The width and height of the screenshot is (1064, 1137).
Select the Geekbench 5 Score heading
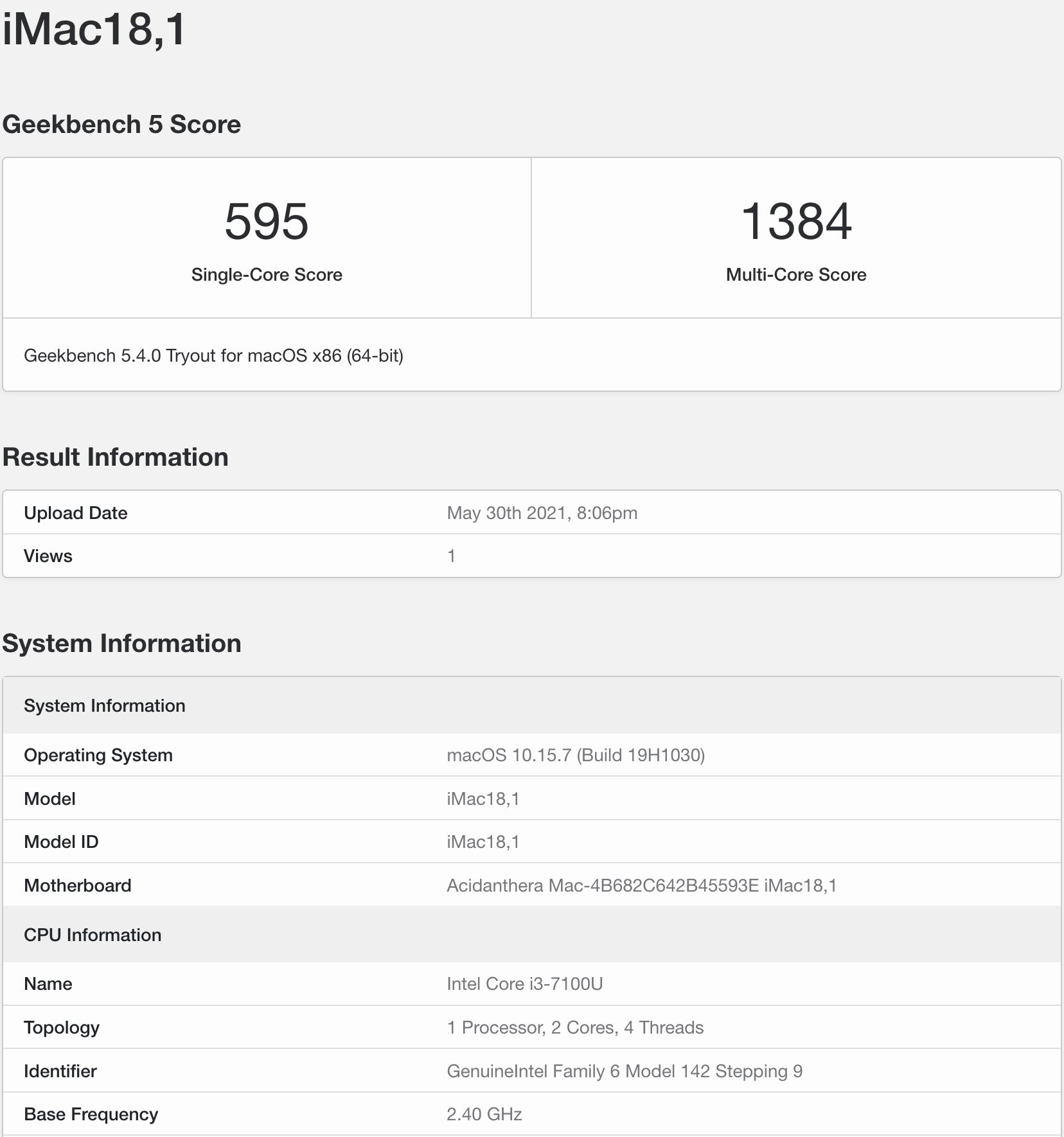[121, 125]
